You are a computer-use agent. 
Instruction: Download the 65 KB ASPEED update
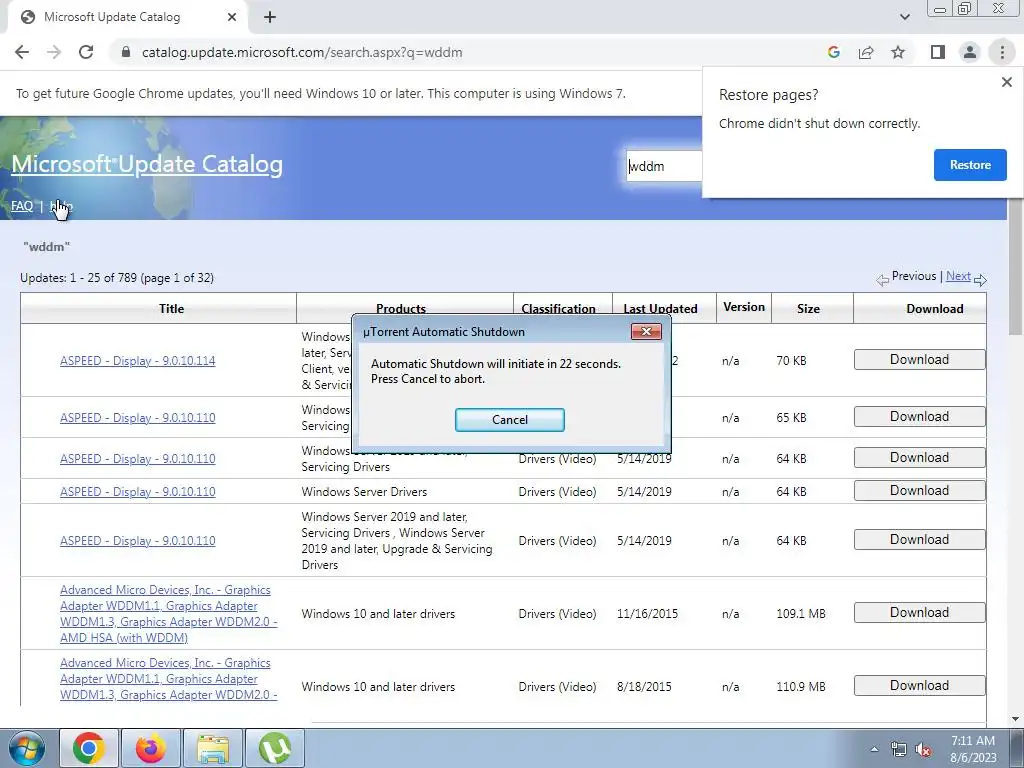tap(920, 417)
